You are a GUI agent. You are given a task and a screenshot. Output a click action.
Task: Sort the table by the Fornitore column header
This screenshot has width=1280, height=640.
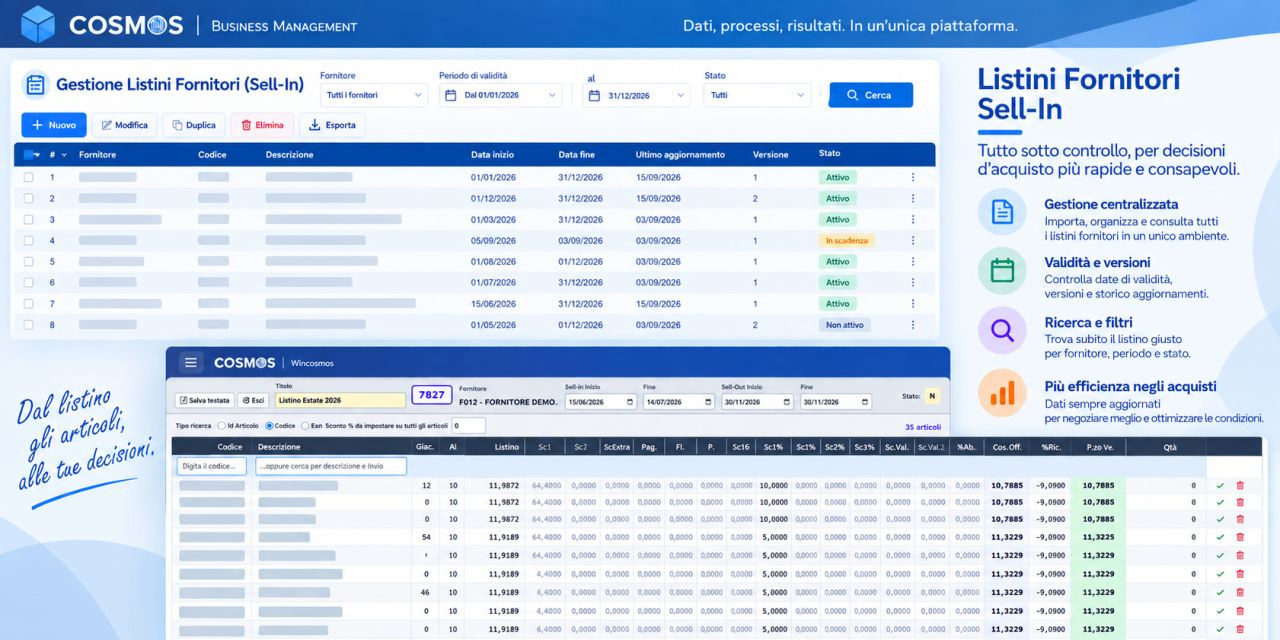coord(97,155)
